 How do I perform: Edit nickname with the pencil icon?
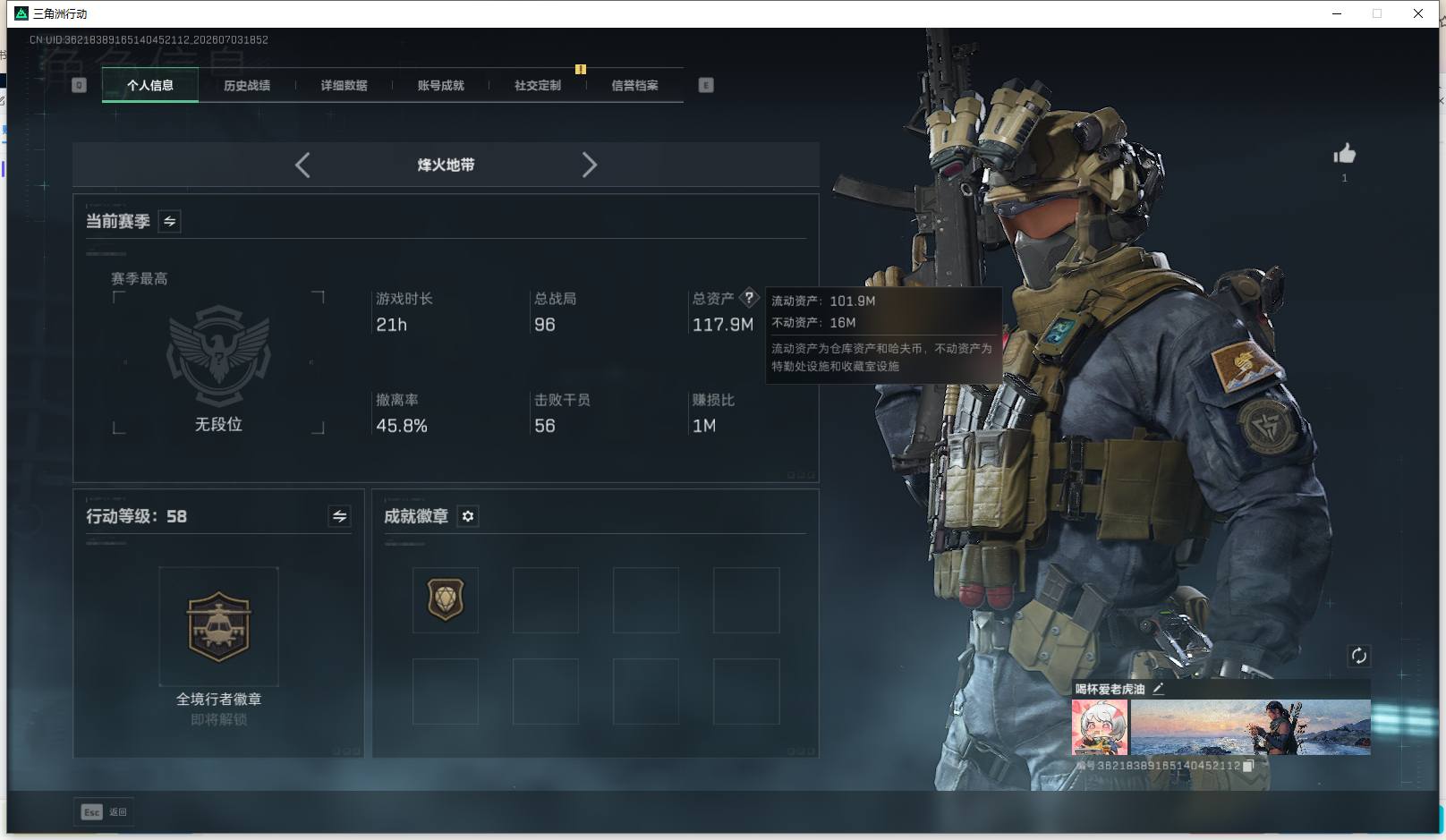[x=1158, y=689]
